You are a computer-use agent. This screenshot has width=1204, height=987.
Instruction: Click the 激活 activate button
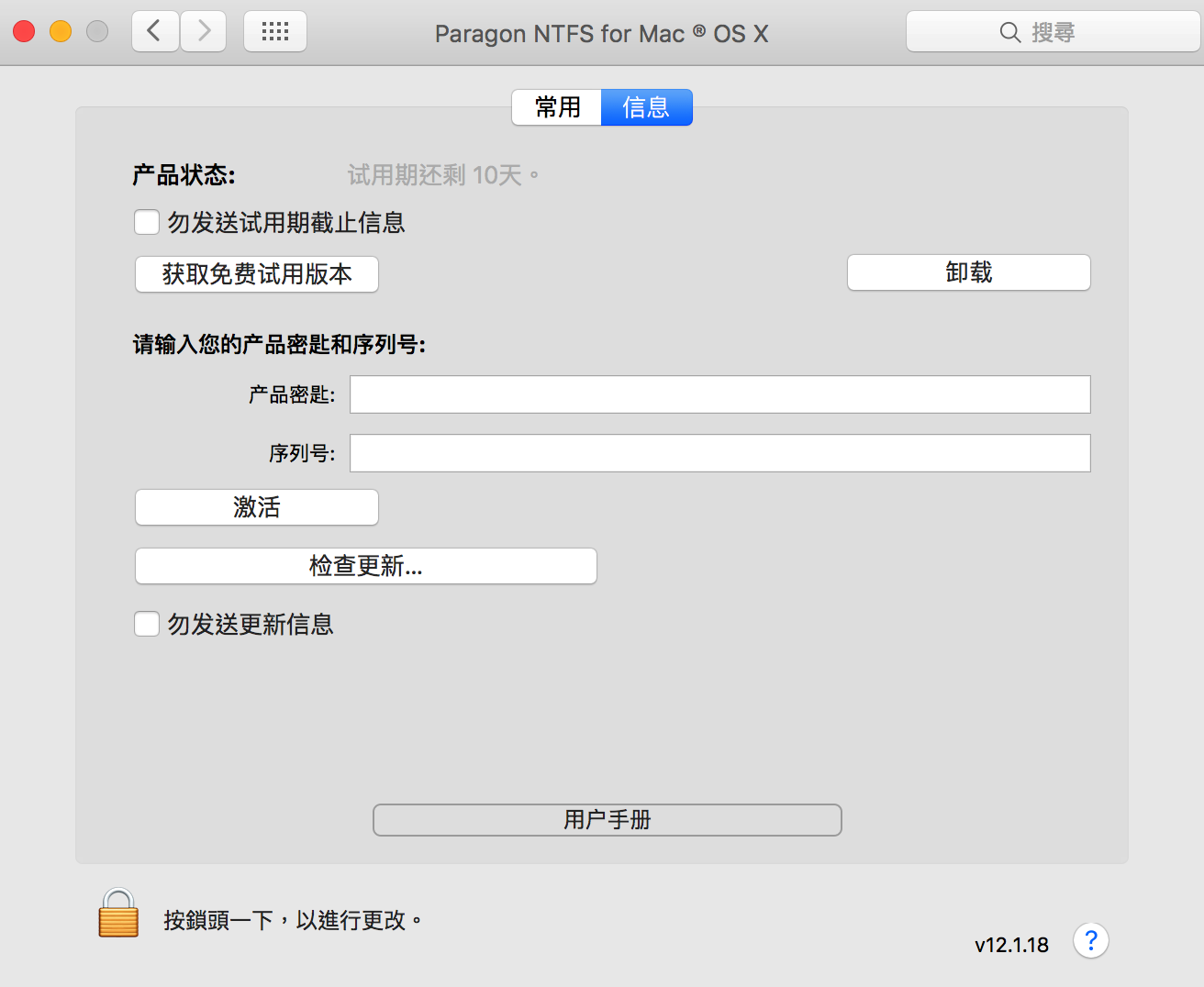pos(257,507)
